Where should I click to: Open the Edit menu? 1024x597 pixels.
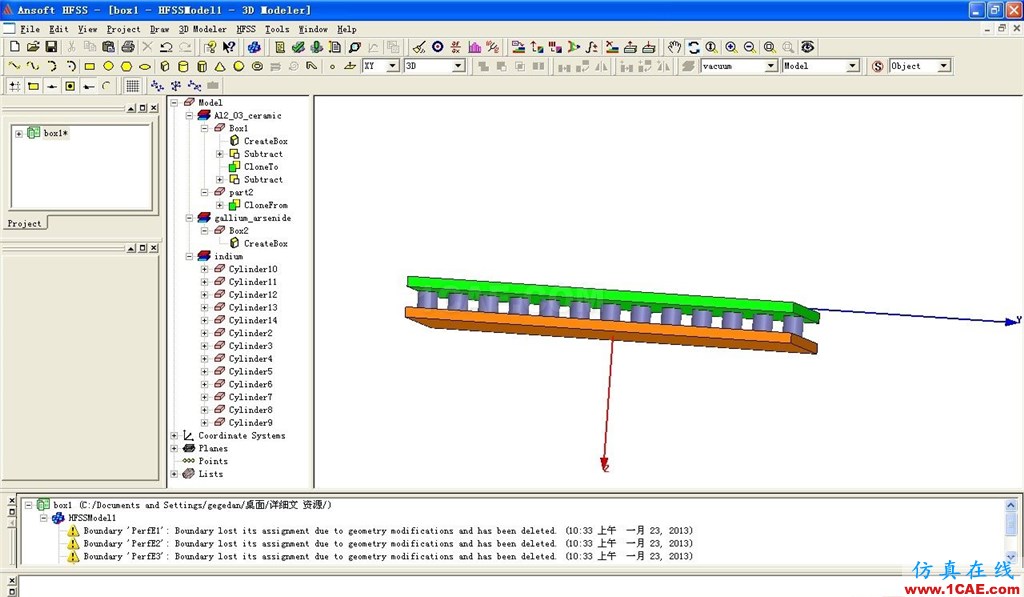pos(59,29)
